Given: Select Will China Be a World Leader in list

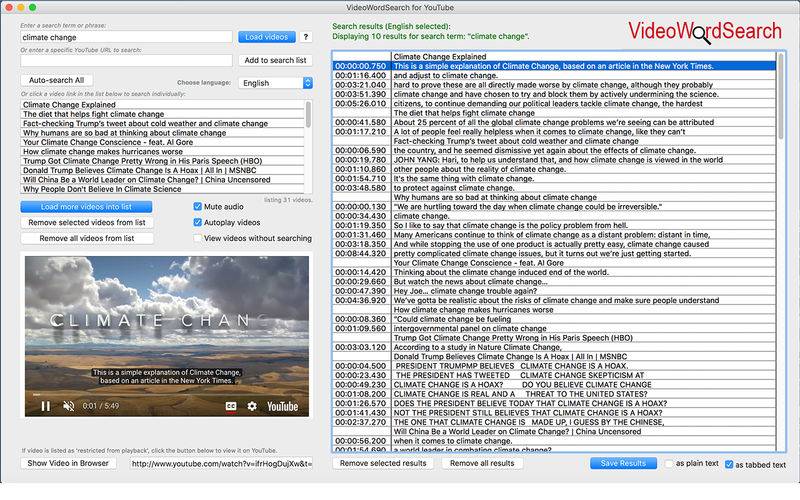Looking at the screenshot, I should tap(163, 180).
